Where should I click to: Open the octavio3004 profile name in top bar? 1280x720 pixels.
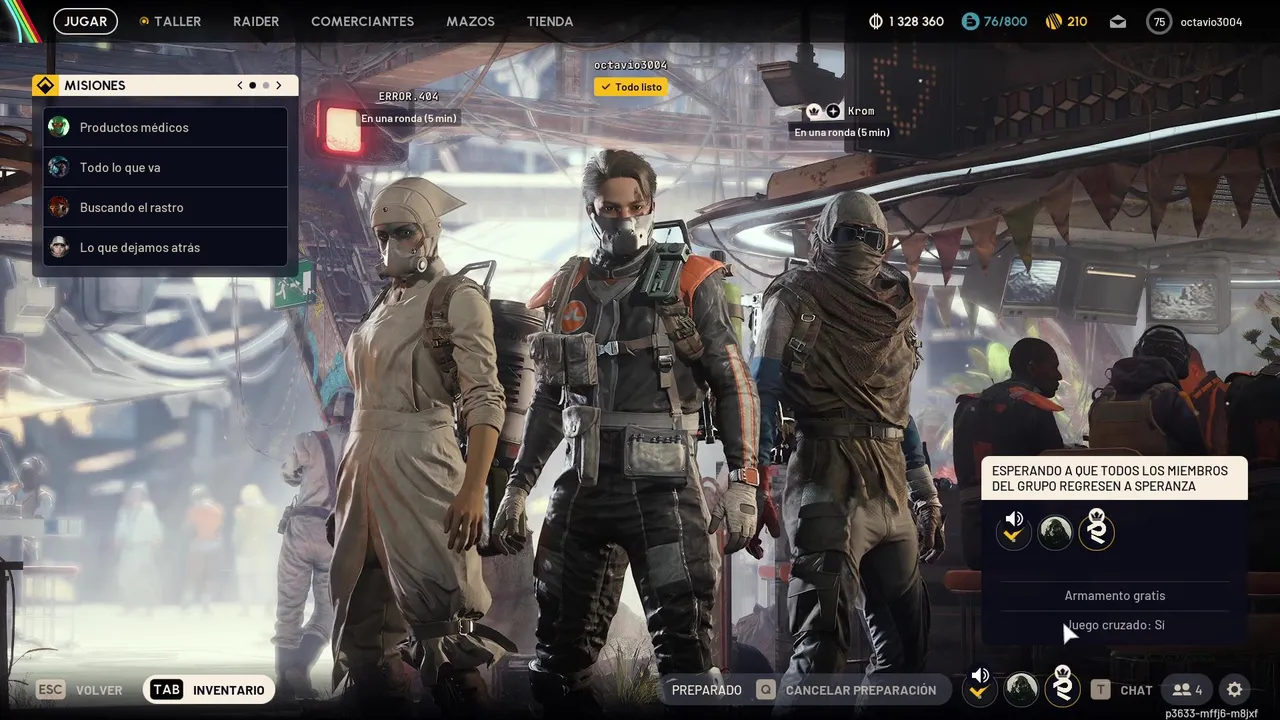tap(1211, 21)
